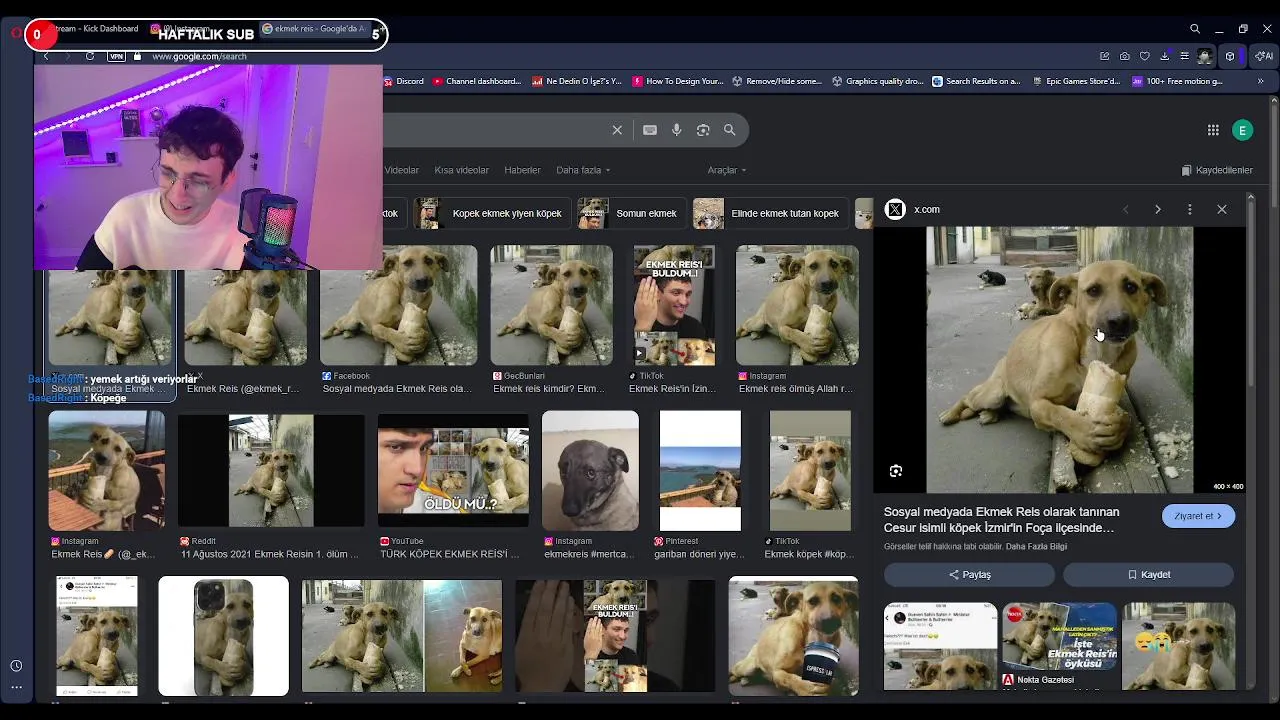Submit search with the magnifier icon

(730, 130)
